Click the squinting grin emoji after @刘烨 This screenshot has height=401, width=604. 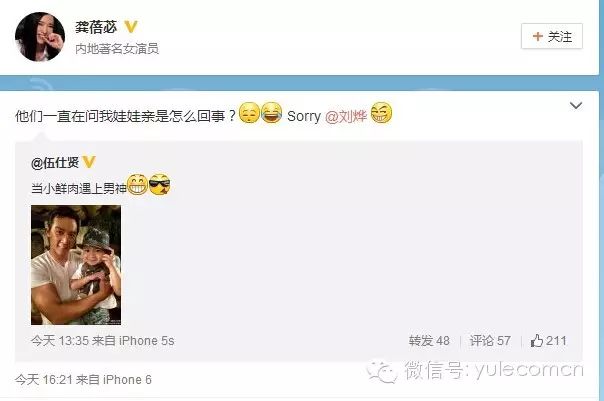click(381, 113)
